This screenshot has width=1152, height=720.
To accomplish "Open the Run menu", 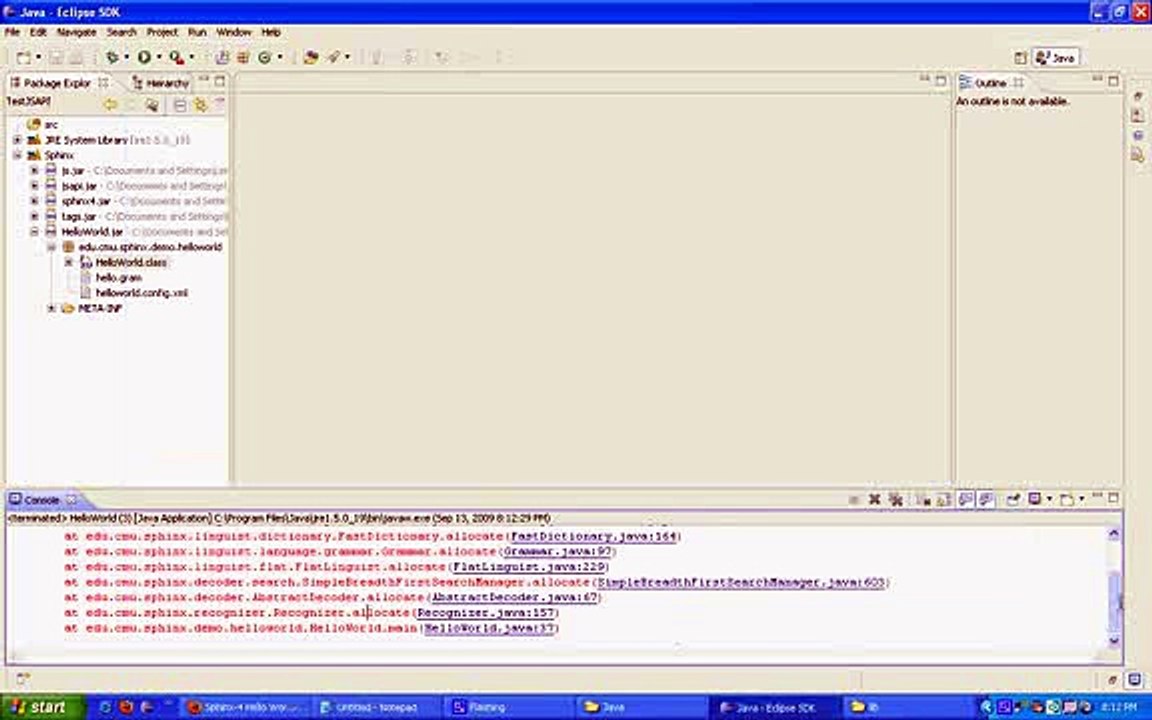I will point(197,32).
